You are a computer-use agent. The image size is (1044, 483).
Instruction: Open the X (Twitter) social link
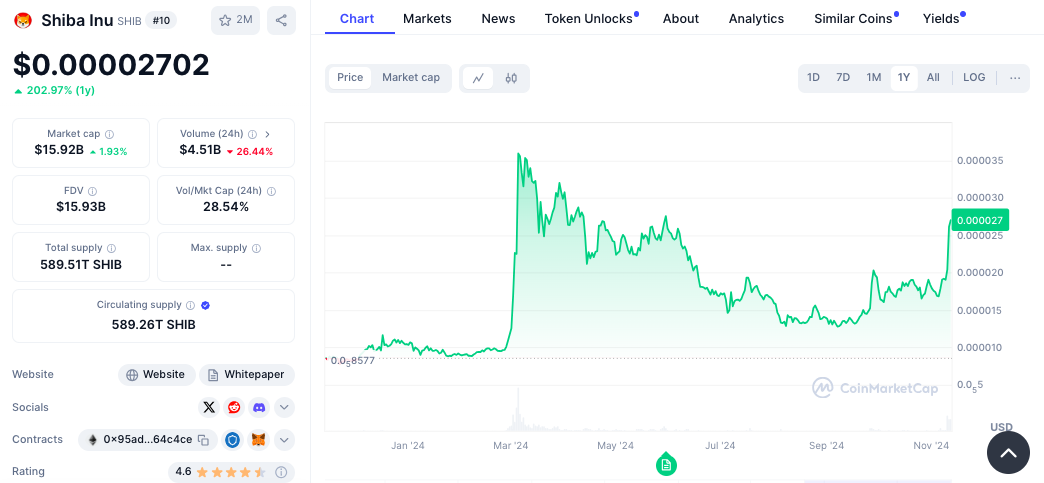point(209,407)
